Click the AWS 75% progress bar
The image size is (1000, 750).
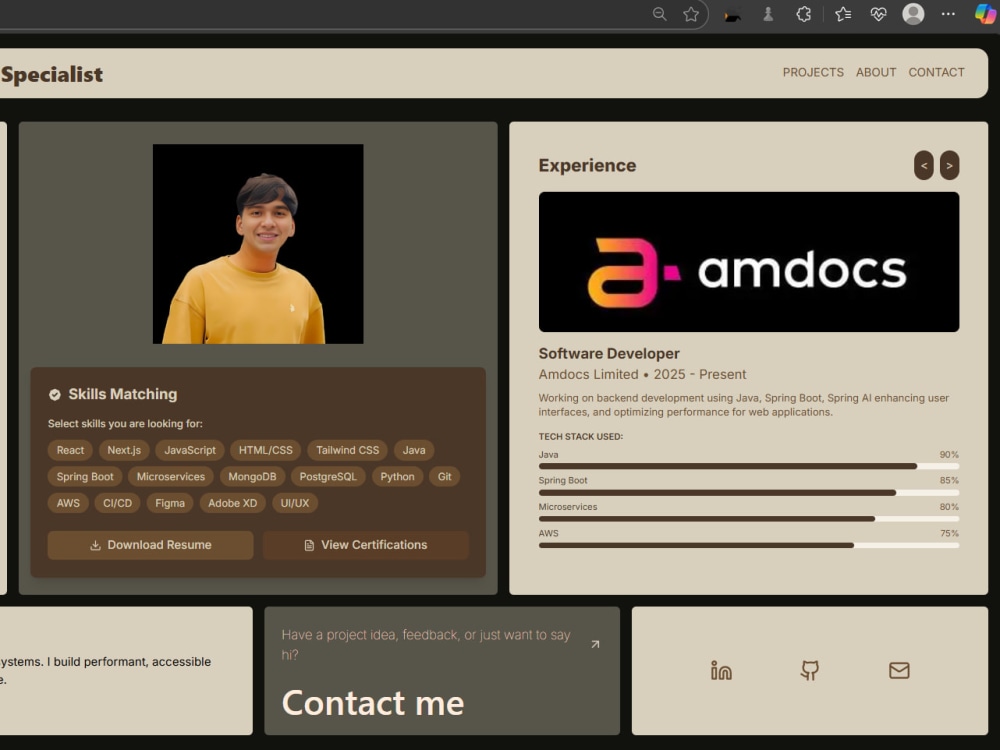(x=749, y=545)
